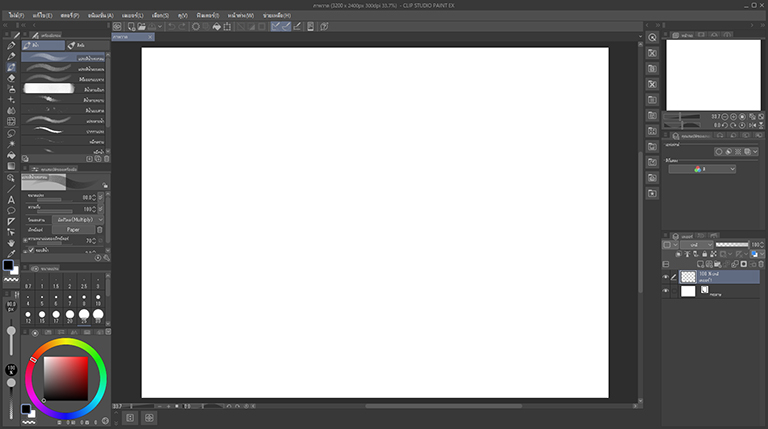Click the Paper texture button
The height and width of the screenshot is (429, 768).
pos(73,229)
